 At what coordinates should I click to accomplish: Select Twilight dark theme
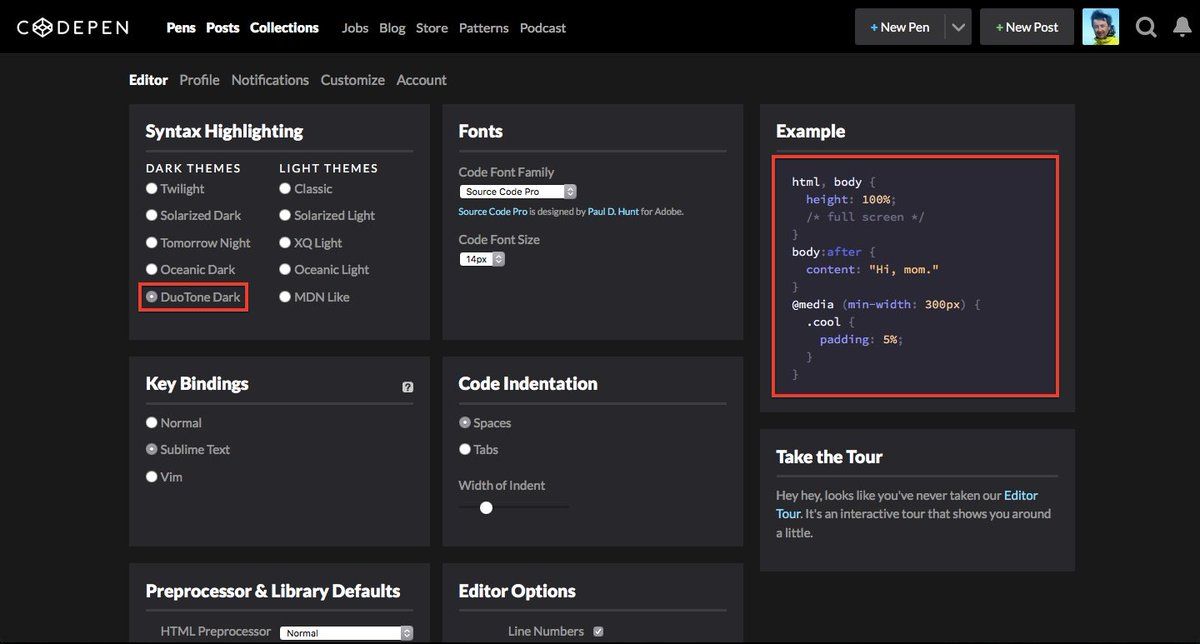coord(175,188)
